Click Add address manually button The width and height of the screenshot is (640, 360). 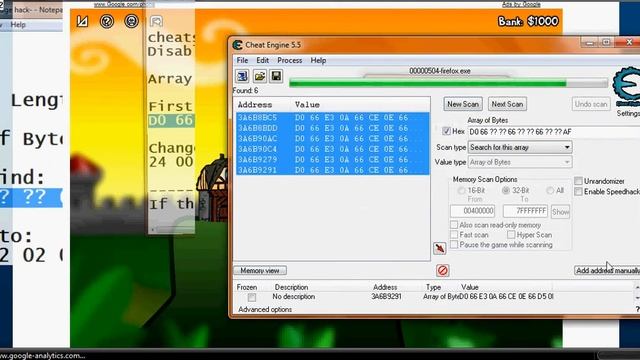(x=607, y=271)
